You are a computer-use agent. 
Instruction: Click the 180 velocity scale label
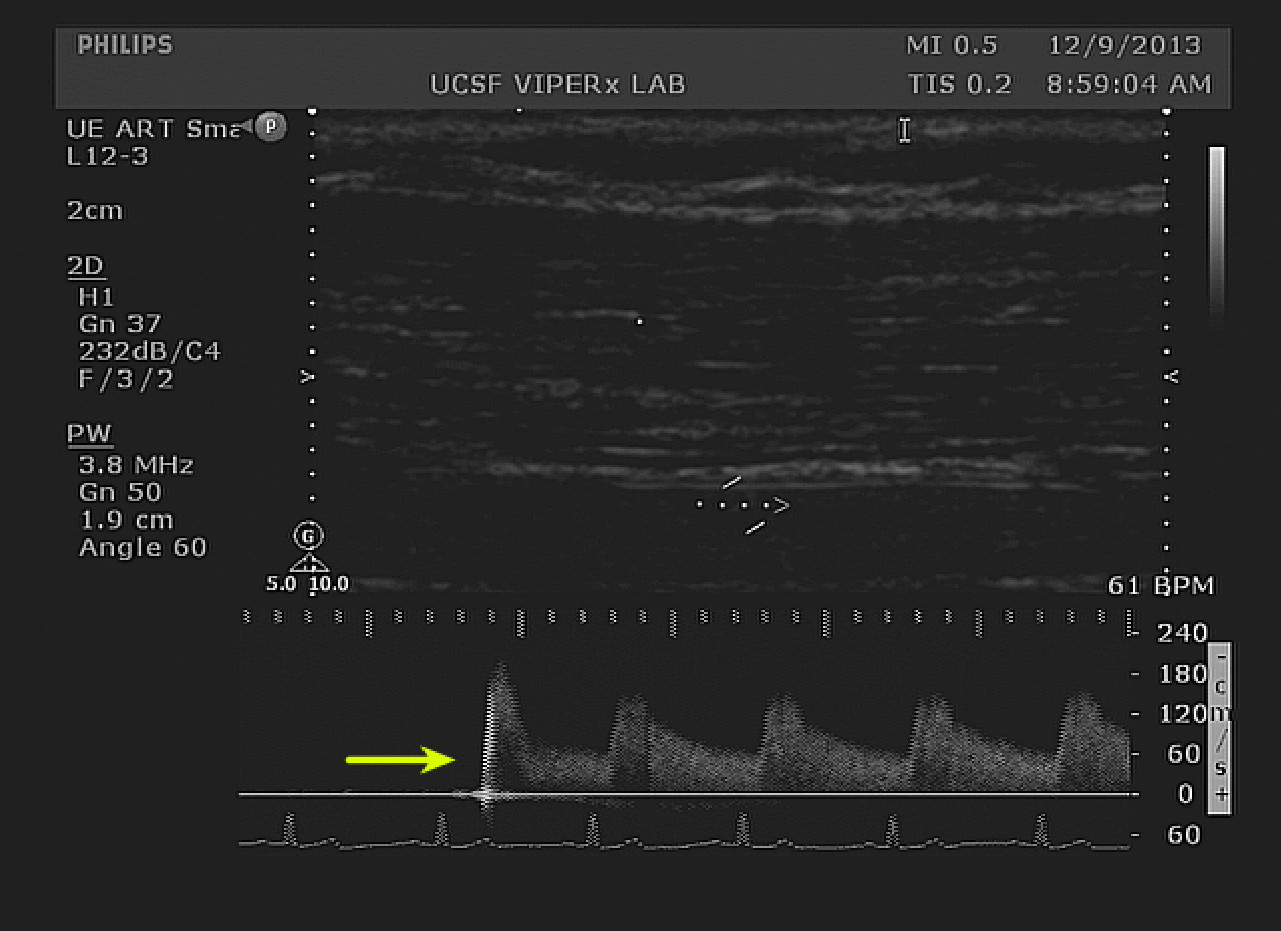coord(1183,674)
